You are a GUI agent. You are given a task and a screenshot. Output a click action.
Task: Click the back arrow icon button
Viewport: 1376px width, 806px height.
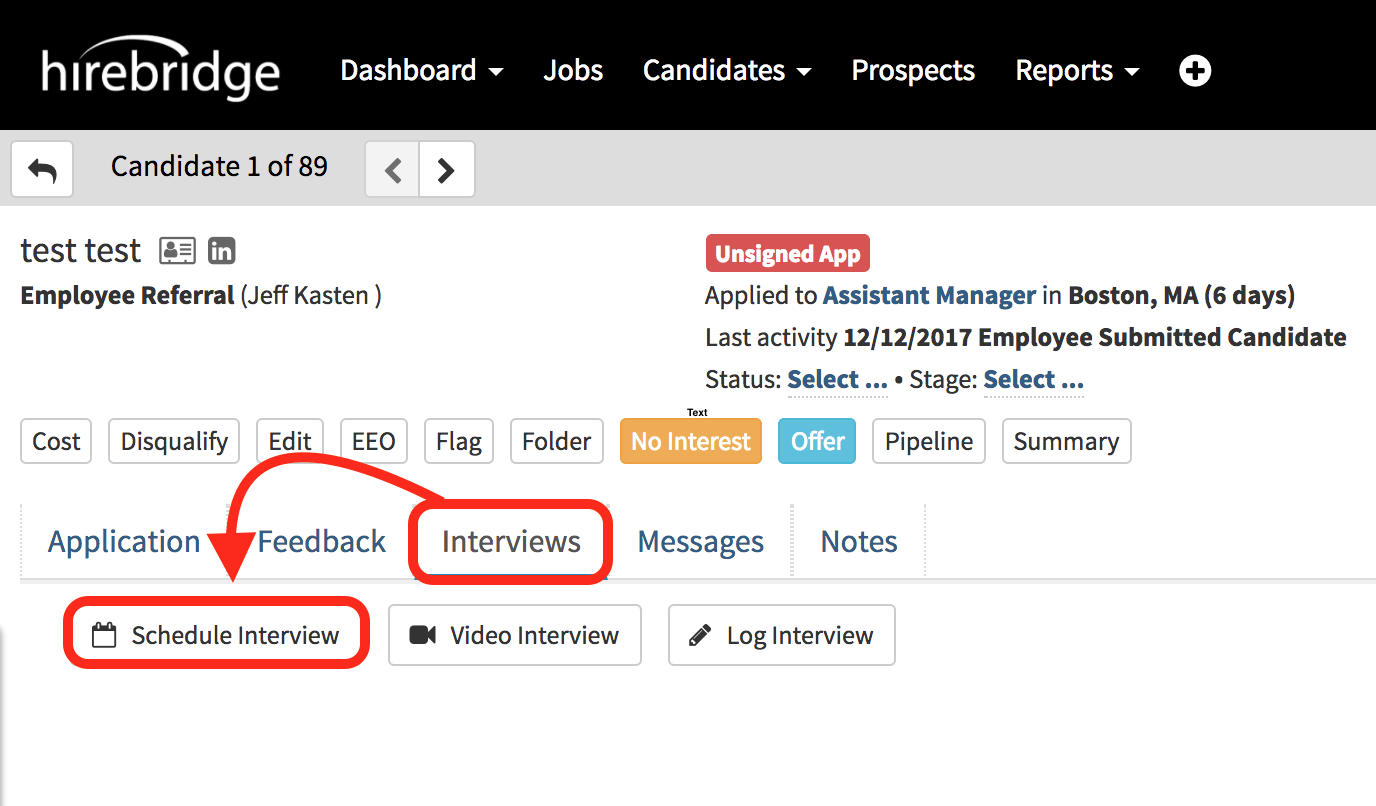pos(42,169)
